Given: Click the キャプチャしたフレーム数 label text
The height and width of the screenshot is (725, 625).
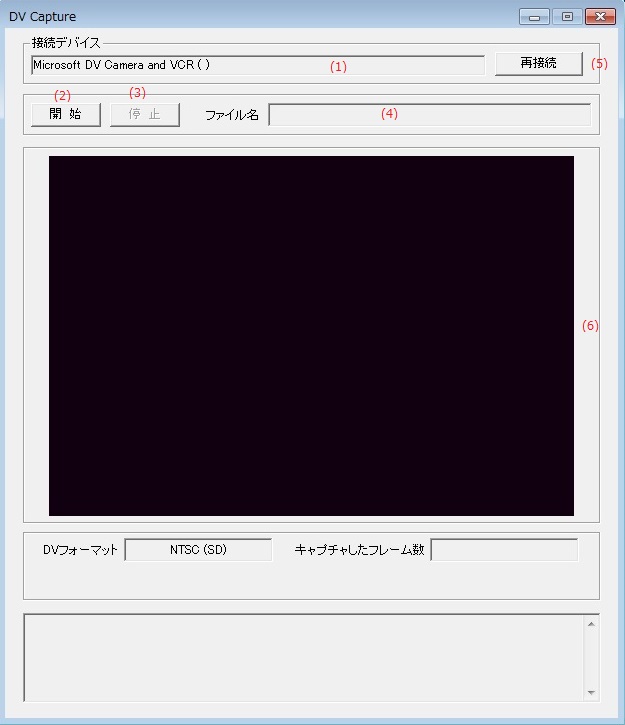Looking at the screenshot, I should pos(359,550).
